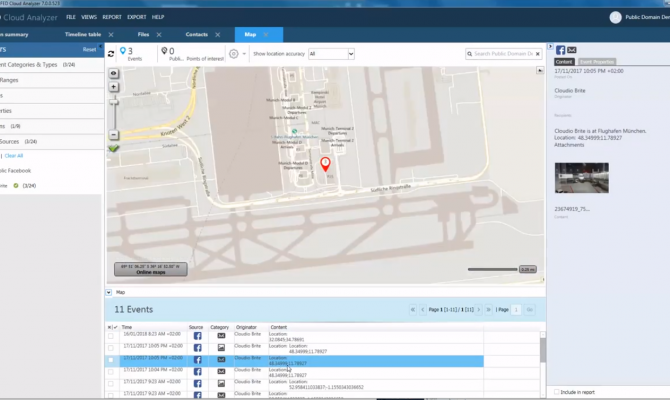This screenshot has height=400, width=670.
Task: Click the map refresh icon
Action: point(112,54)
